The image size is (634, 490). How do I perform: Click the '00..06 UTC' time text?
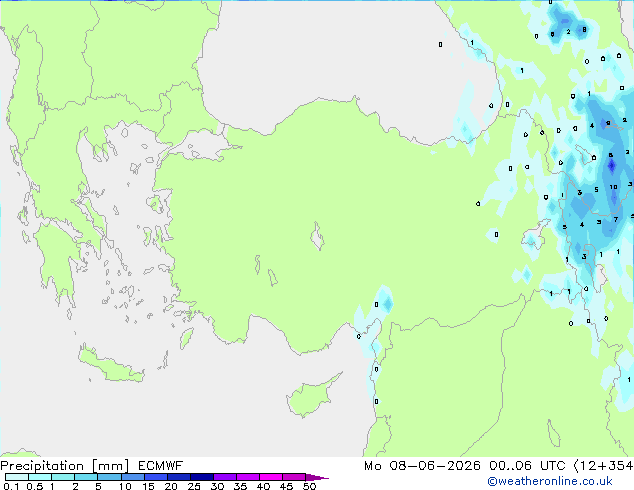coord(527,466)
